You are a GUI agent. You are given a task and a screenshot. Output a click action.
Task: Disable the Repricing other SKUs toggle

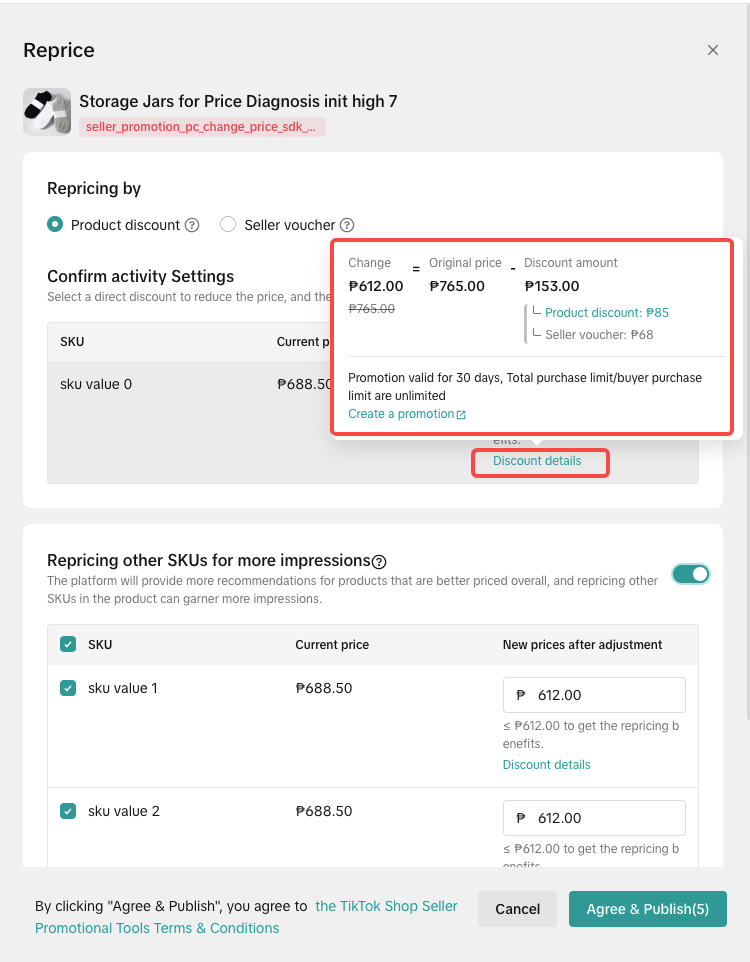(x=690, y=573)
